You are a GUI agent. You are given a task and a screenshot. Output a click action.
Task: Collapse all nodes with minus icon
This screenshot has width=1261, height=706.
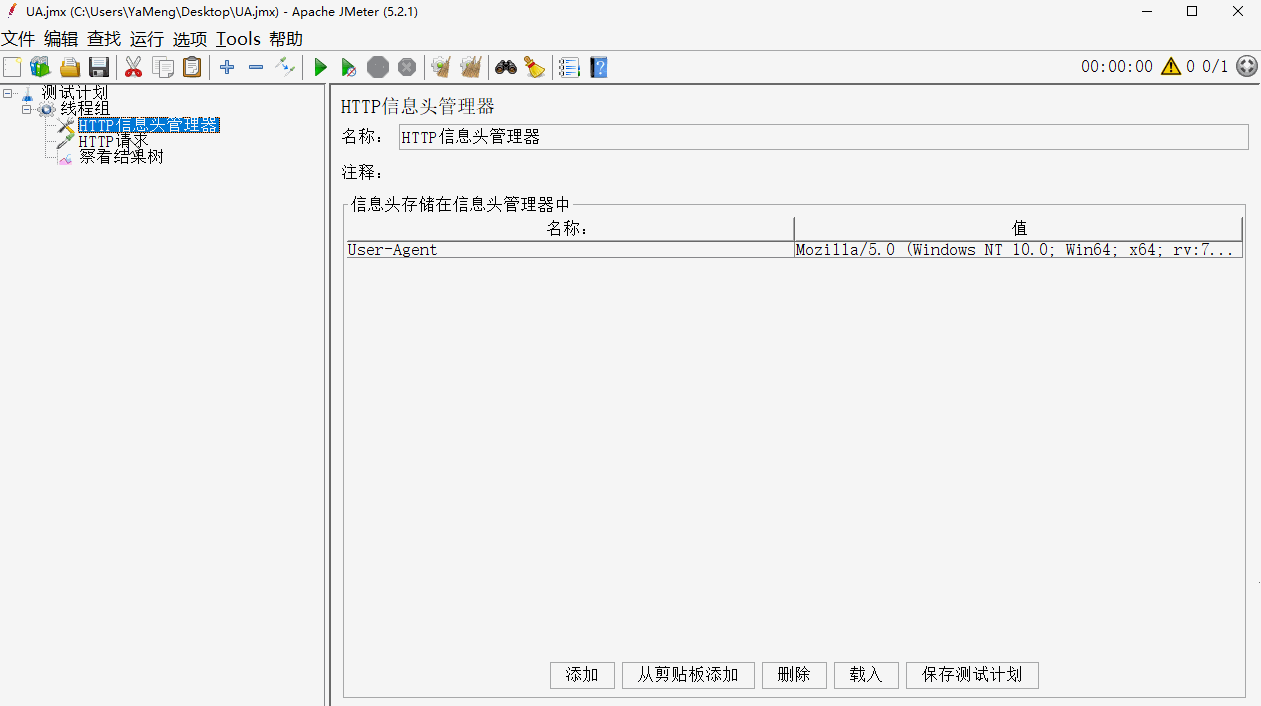[x=256, y=67]
